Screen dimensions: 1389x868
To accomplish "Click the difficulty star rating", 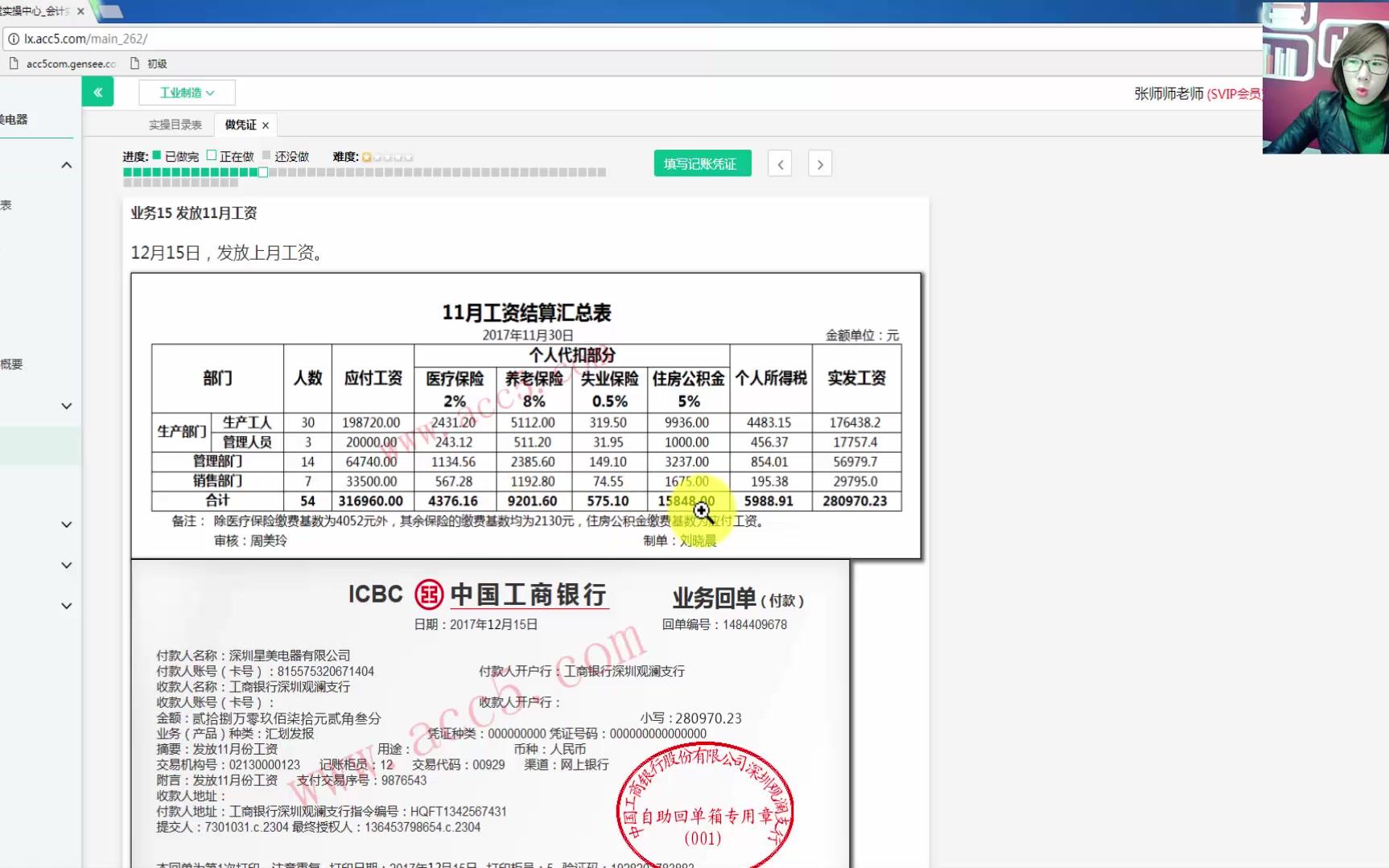I will (387, 157).
